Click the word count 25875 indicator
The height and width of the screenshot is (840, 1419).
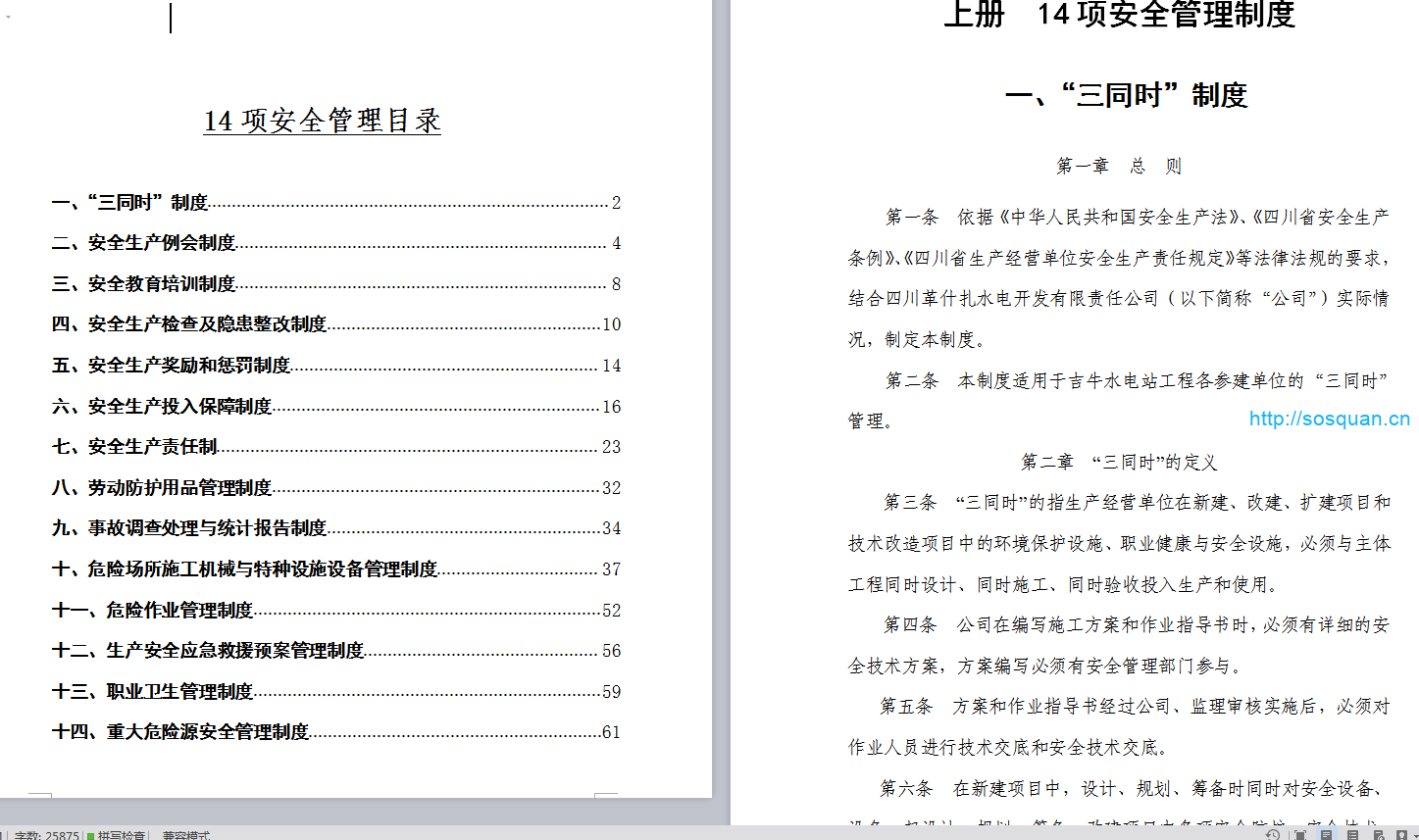[x=46, y=835]
